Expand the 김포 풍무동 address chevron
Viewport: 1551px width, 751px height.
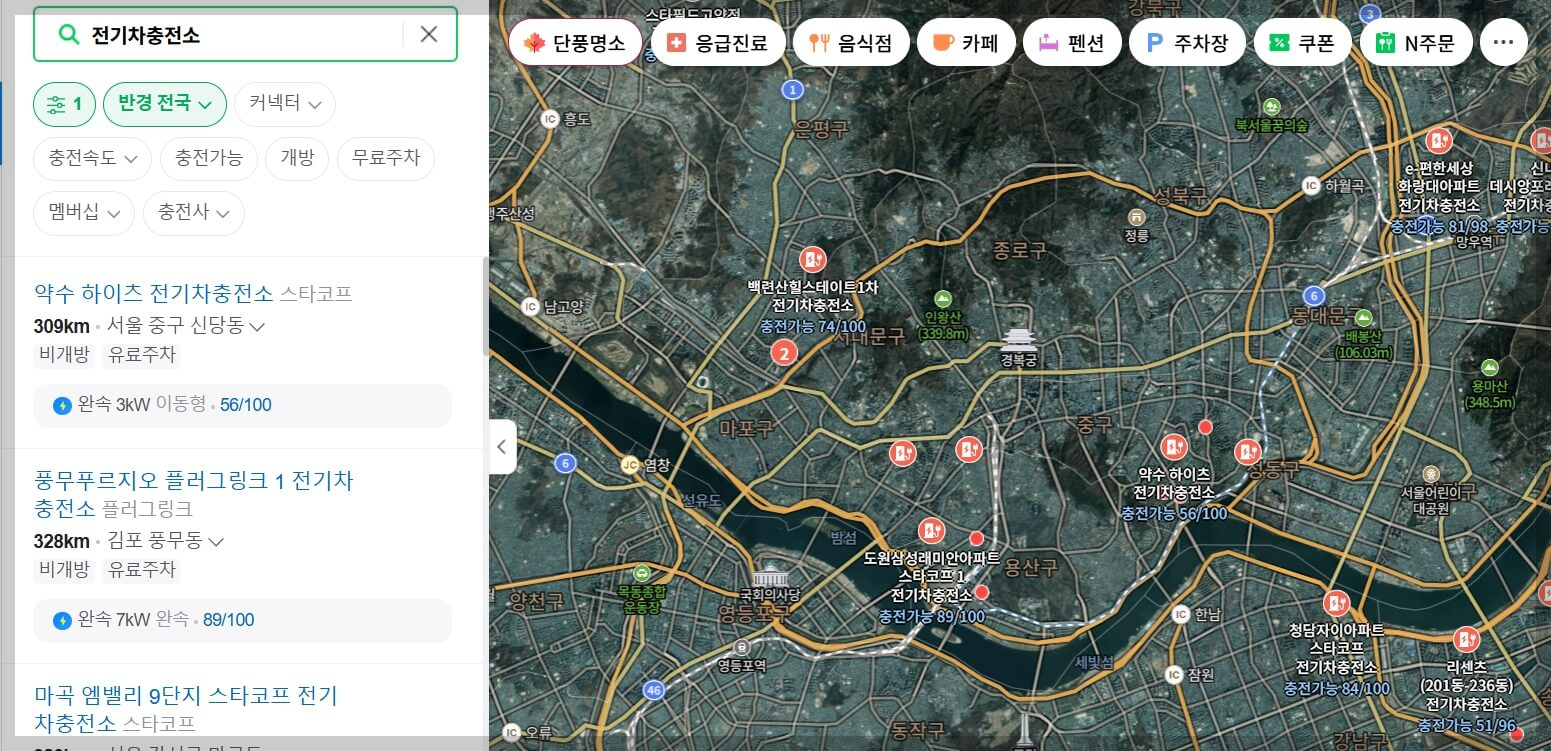tap(215, 542)
